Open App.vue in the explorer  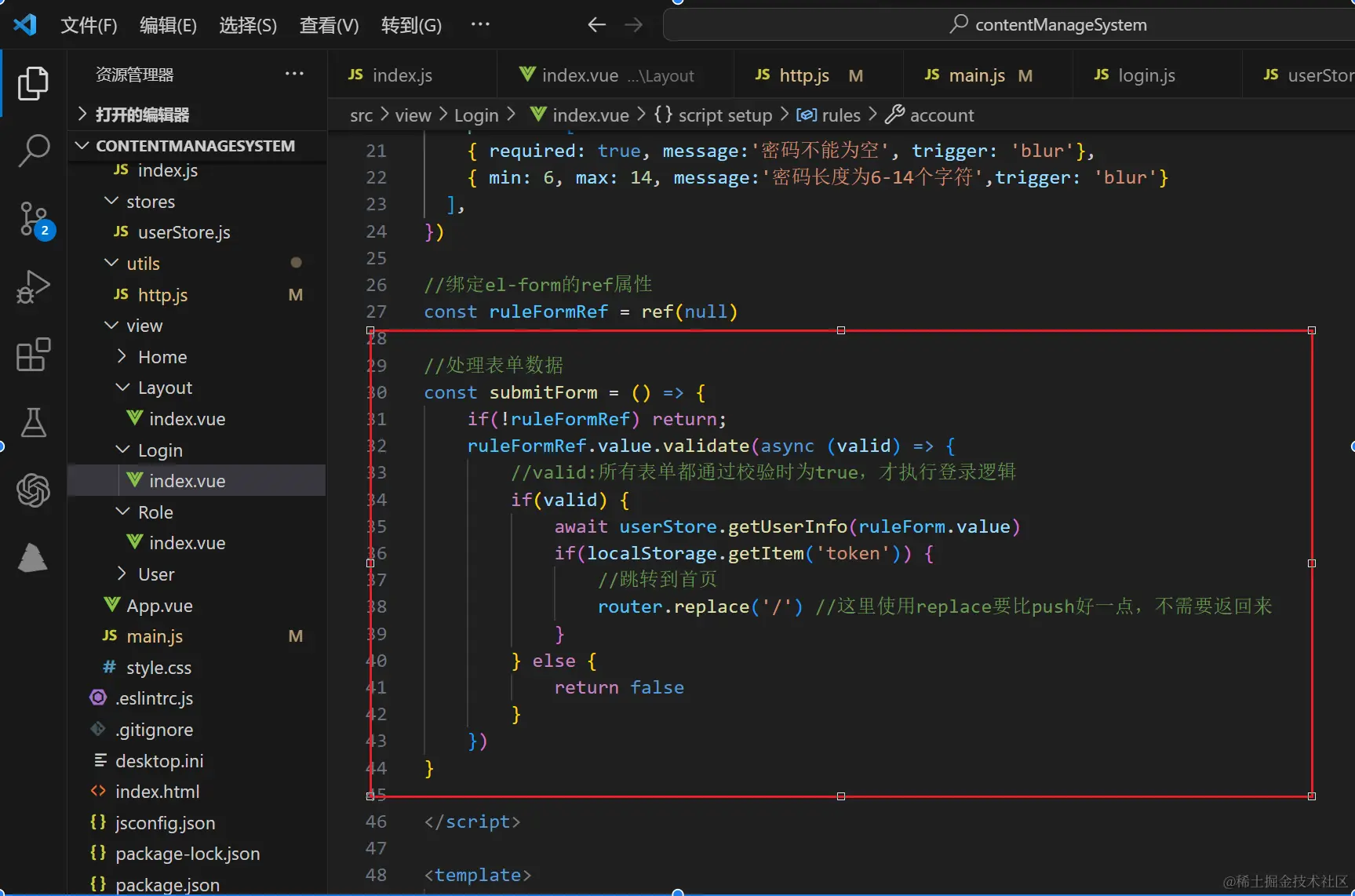[x=196, y=606]
